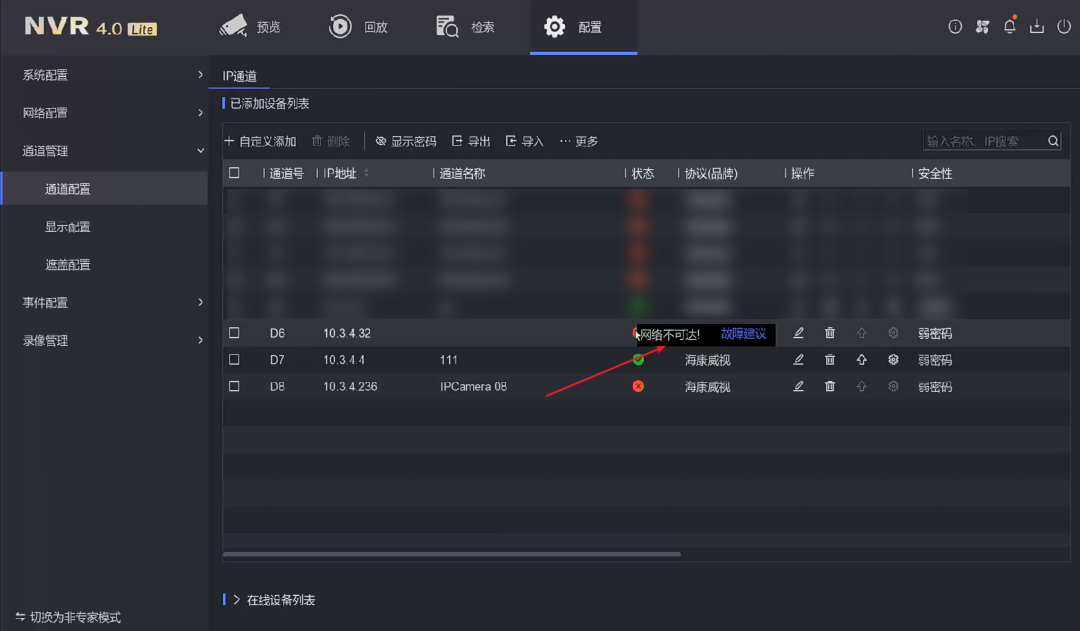Delete channel D7 using its trash icon
The image size is (1080, 631).
pos(829,360)
